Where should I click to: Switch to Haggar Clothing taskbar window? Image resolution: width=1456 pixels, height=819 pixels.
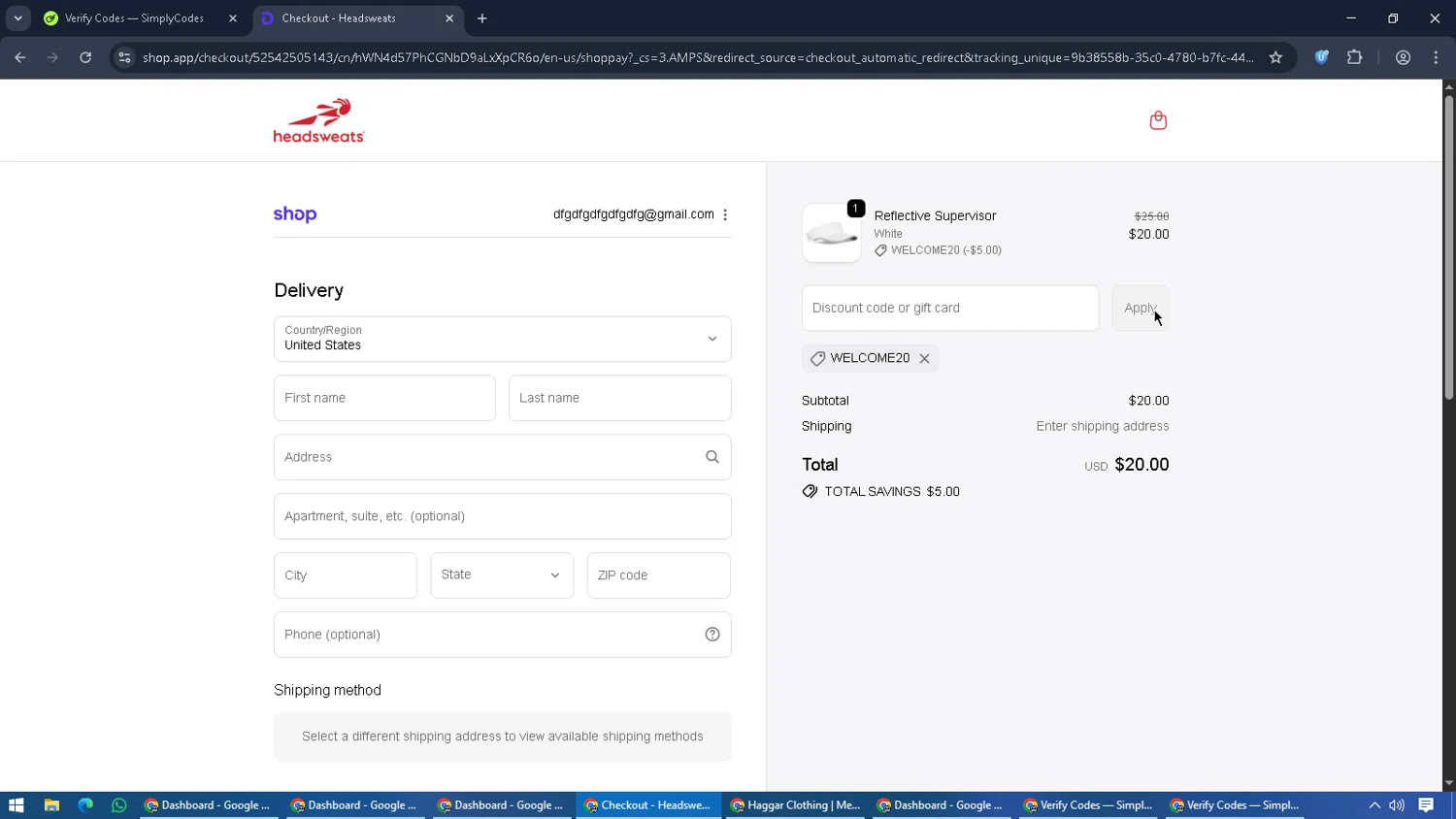pos(795,805)
